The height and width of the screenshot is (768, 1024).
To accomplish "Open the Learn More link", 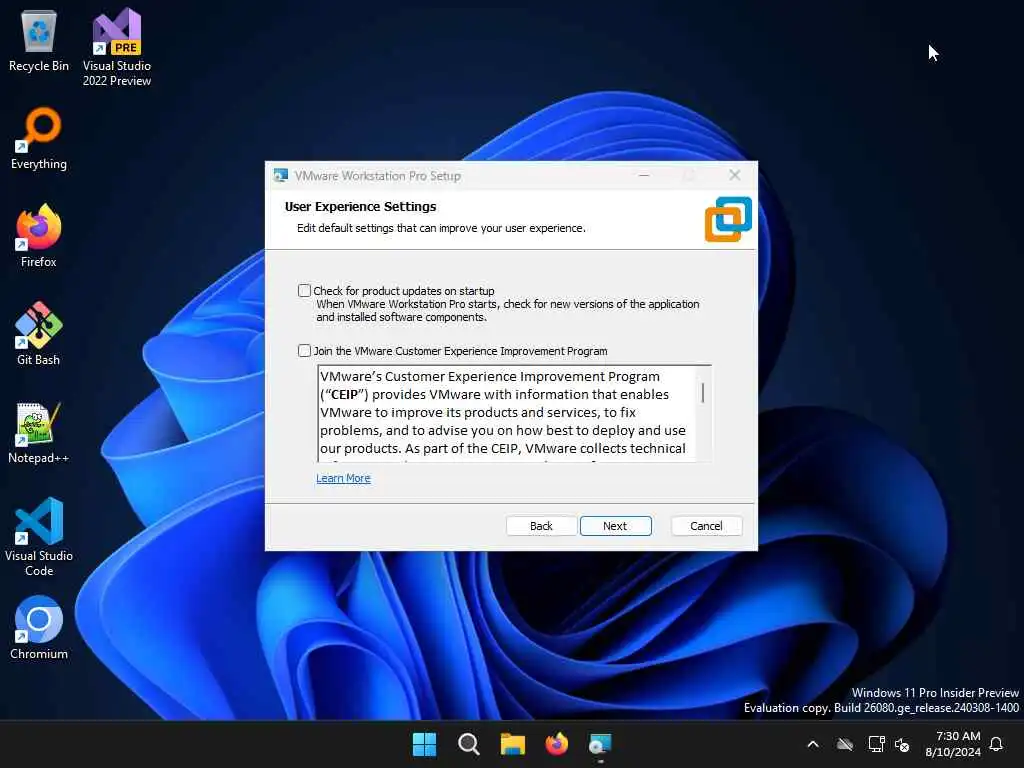I will pyautogui.click(x=344, y=478).
